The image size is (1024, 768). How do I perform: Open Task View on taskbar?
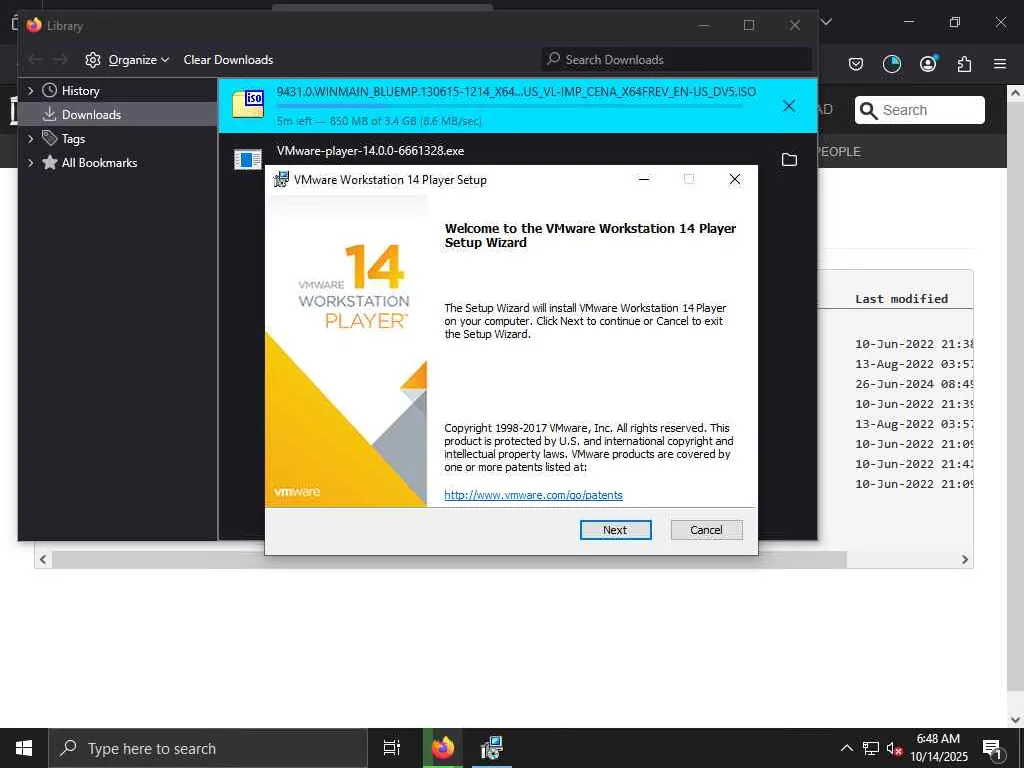[x=392, y=748]
